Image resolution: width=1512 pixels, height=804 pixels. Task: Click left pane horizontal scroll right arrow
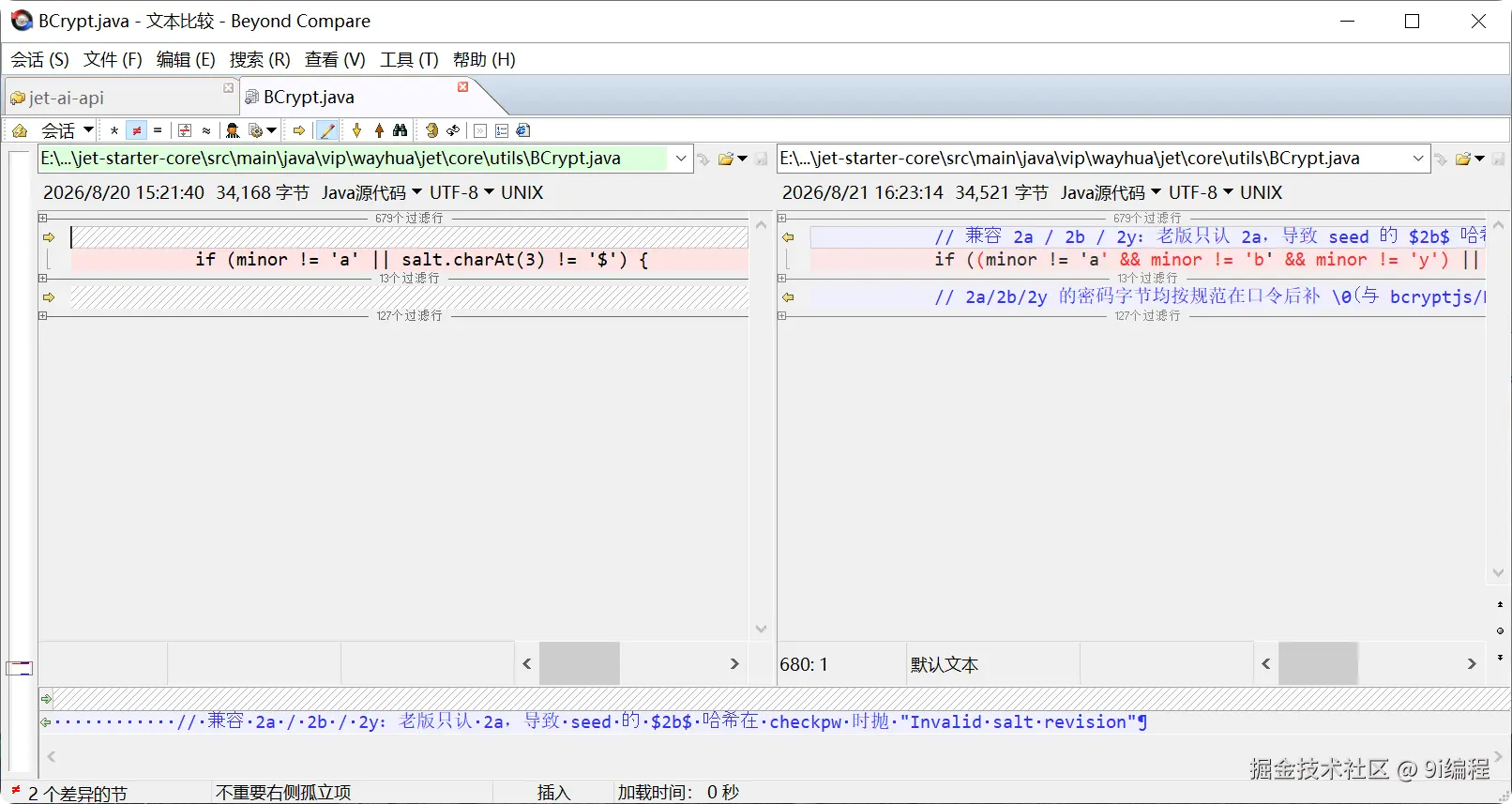point(734,663)
